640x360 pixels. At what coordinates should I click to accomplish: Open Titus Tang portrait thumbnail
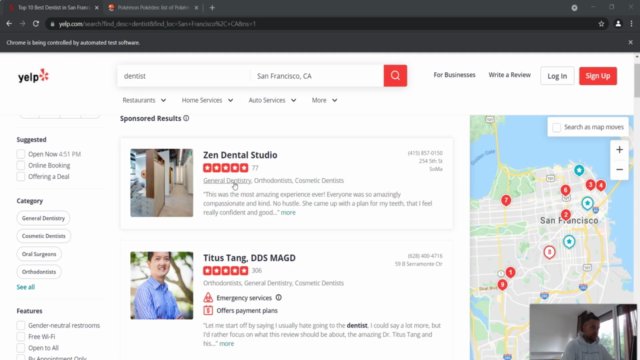coord(162,285)
